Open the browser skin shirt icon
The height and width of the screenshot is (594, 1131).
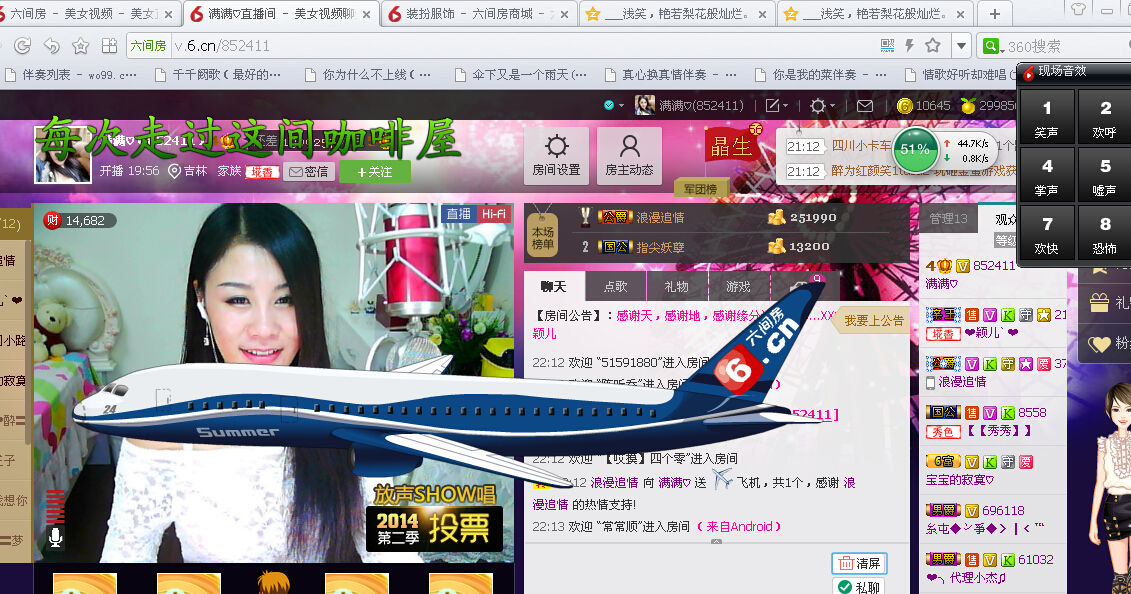pos(1078,9)
